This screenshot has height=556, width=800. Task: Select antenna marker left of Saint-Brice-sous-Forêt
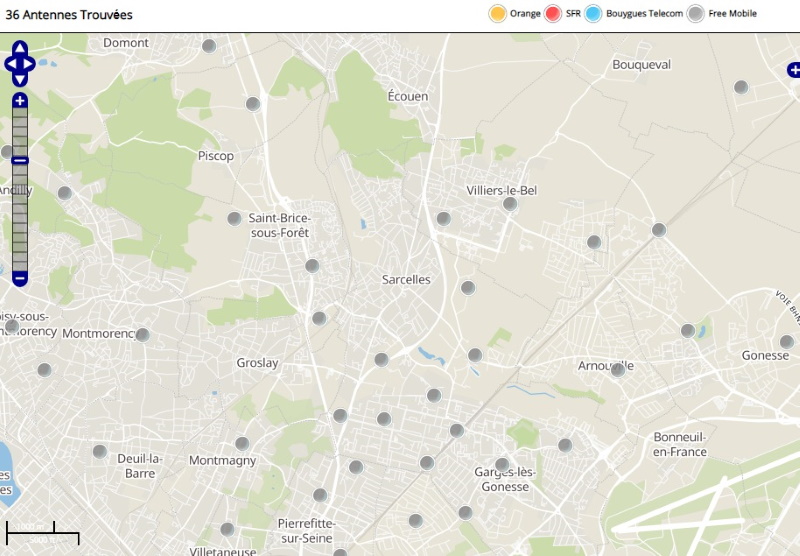pos(234,219)
